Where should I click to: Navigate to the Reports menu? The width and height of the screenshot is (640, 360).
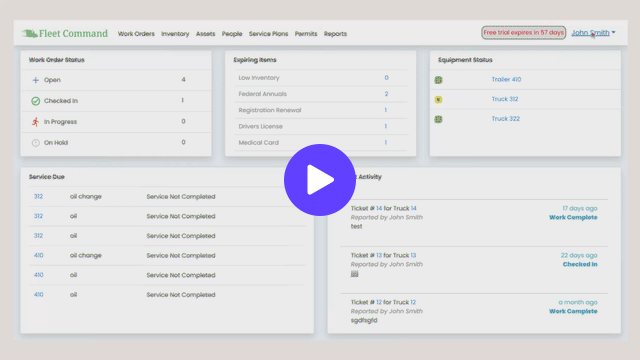coord(335,34)
